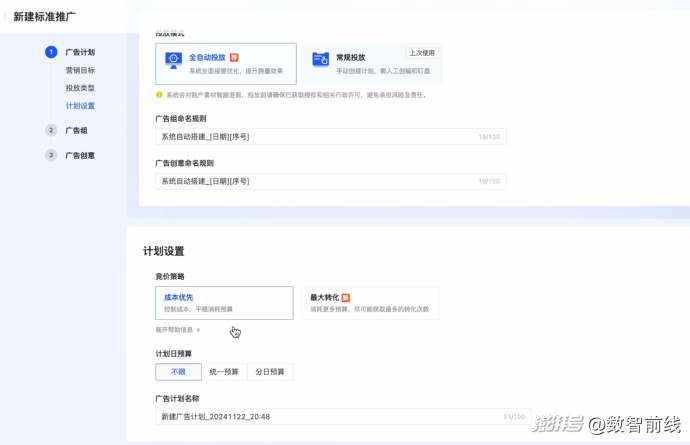Click the orange warning icon before the notice
The image size is (690, 445).
pyautogui.click(x=159, y=95)
